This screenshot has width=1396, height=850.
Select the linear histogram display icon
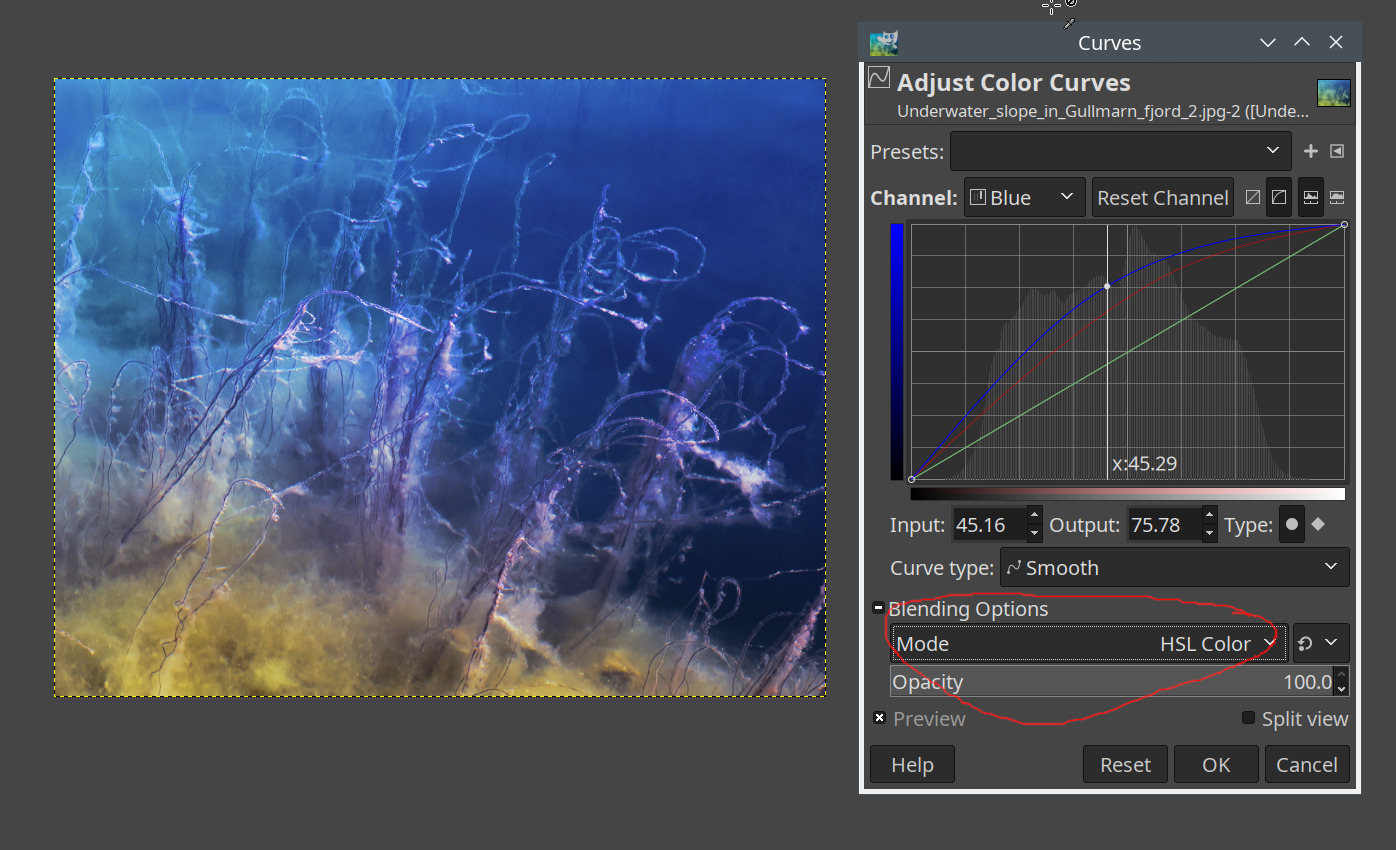tap(1310, 197)
